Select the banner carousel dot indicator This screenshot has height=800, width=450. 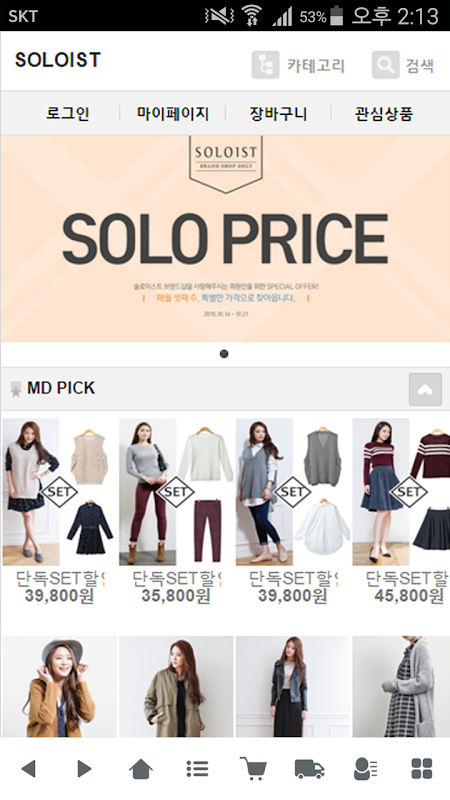[x=224, y=354]
